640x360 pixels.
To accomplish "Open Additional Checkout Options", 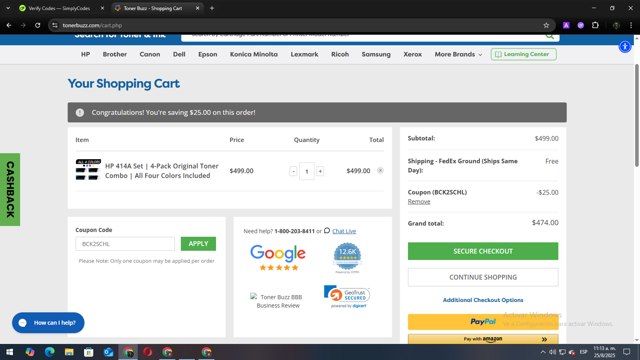I will click(x=483, y=300).
